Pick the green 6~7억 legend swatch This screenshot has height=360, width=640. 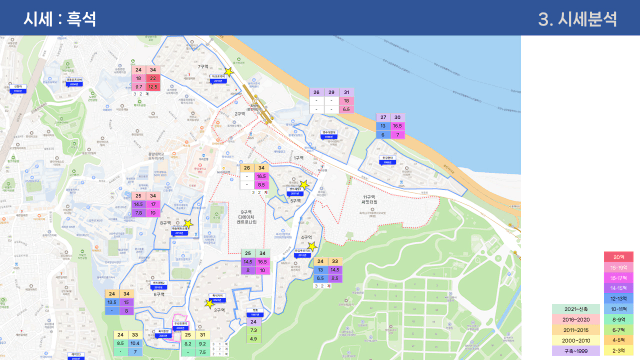618,330
